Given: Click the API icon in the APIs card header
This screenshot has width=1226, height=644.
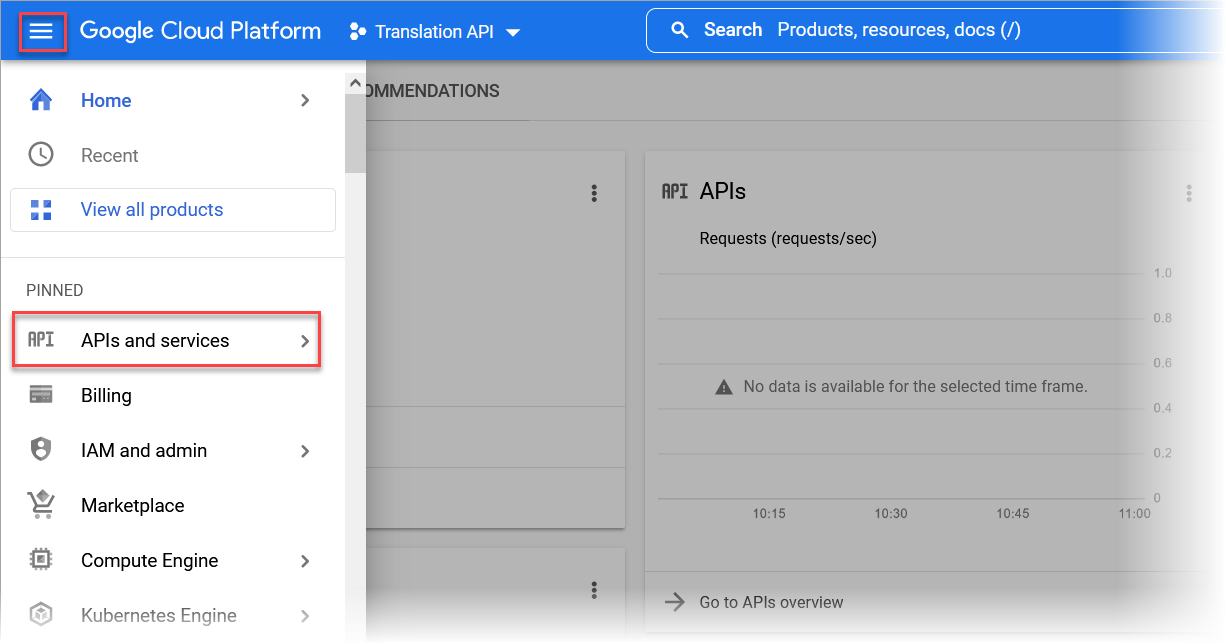Looking at the screenshot, I should [675, 191].
